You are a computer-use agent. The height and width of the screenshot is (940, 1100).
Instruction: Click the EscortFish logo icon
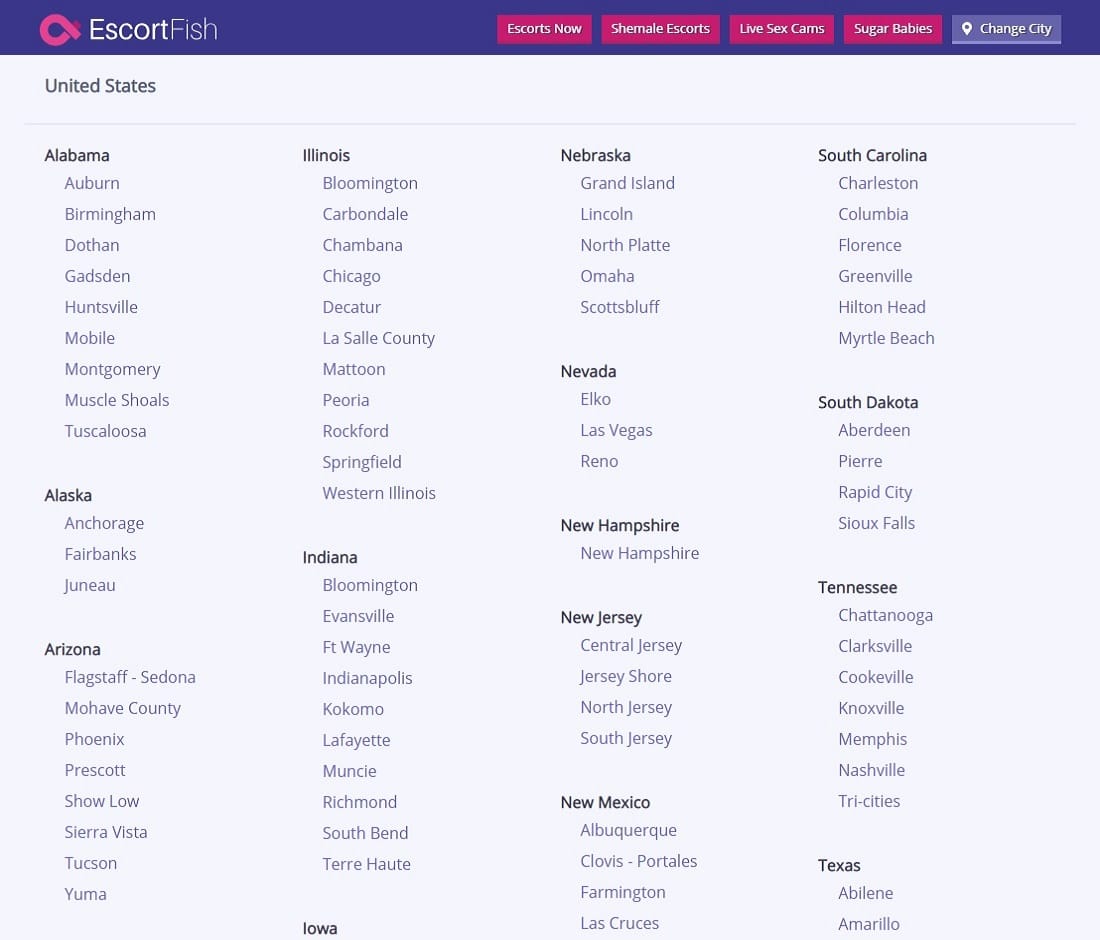point(59,29)
